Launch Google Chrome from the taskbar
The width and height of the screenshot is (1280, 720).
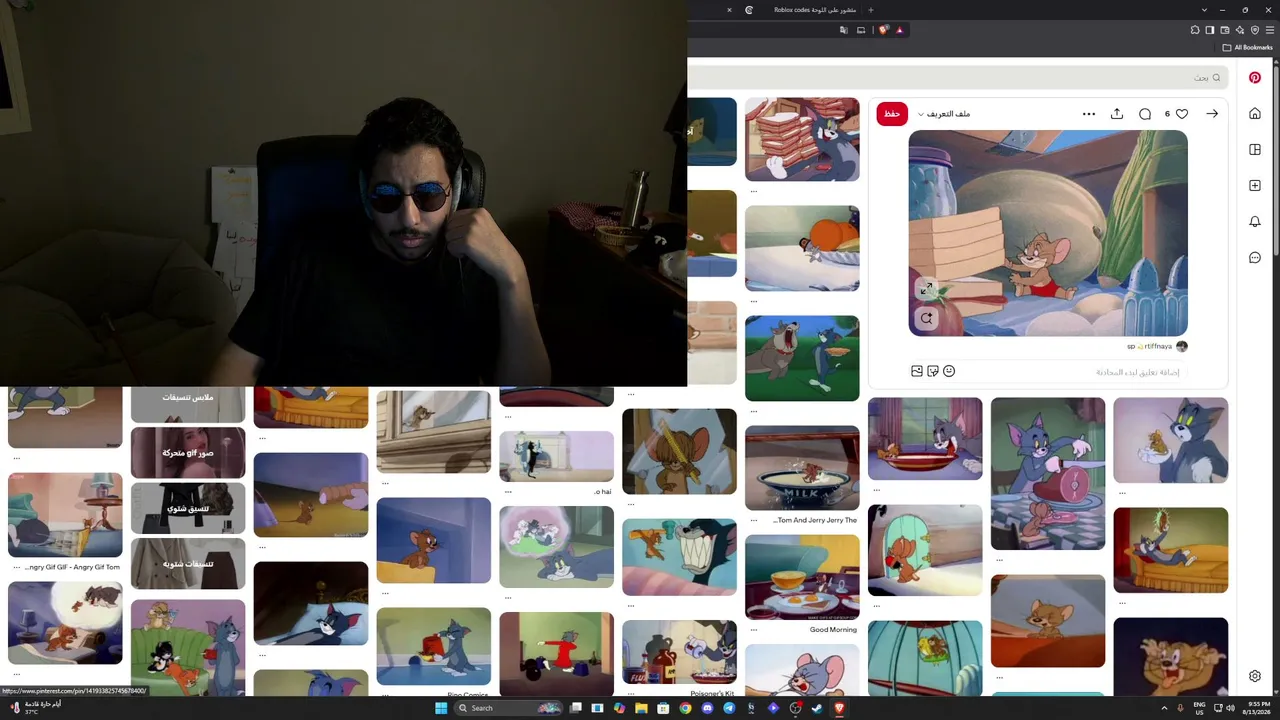(x=685, y=708)
